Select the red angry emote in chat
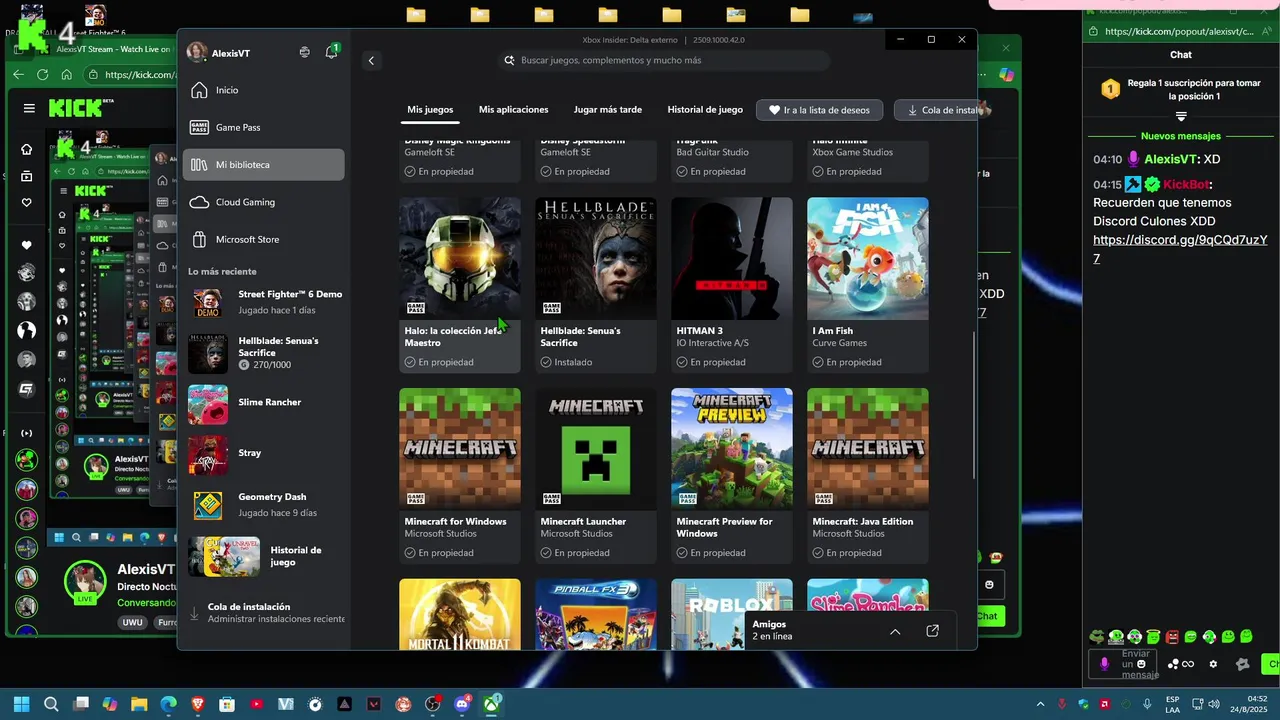The image size is (1280, 720). [x=1172, y=637]
